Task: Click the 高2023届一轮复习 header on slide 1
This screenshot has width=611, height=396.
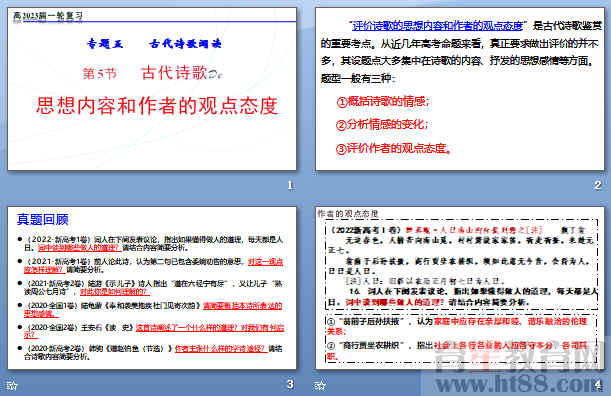Action: pos(48,16)
